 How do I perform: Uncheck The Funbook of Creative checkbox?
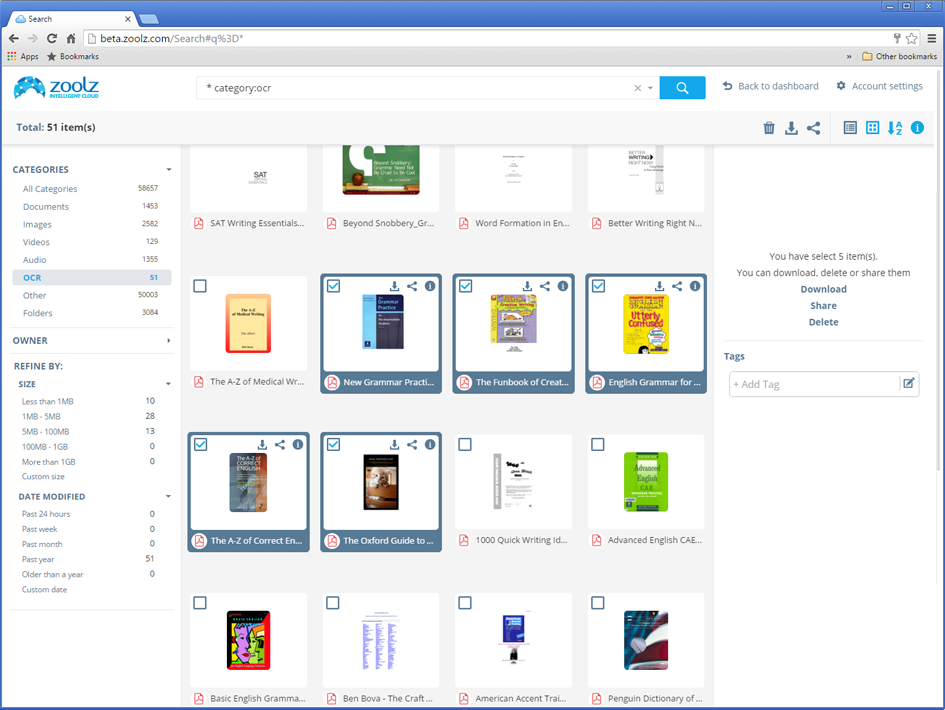tap(465, 286)
